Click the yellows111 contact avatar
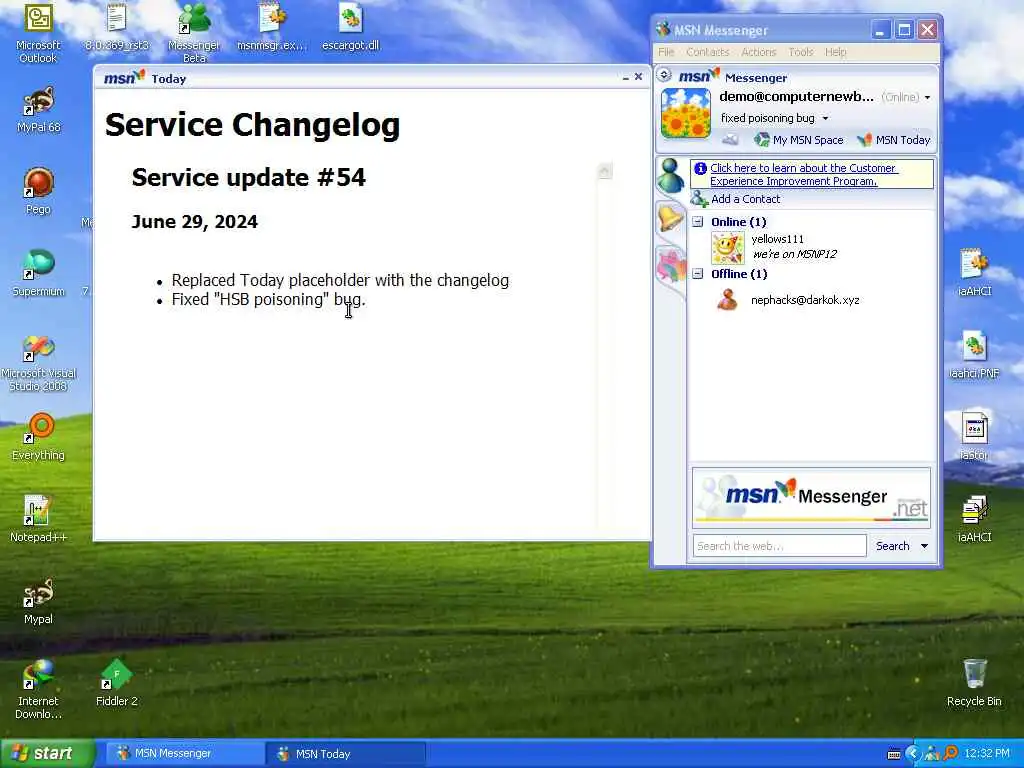The image size is (1024, 768). click(x=728, y=248)
